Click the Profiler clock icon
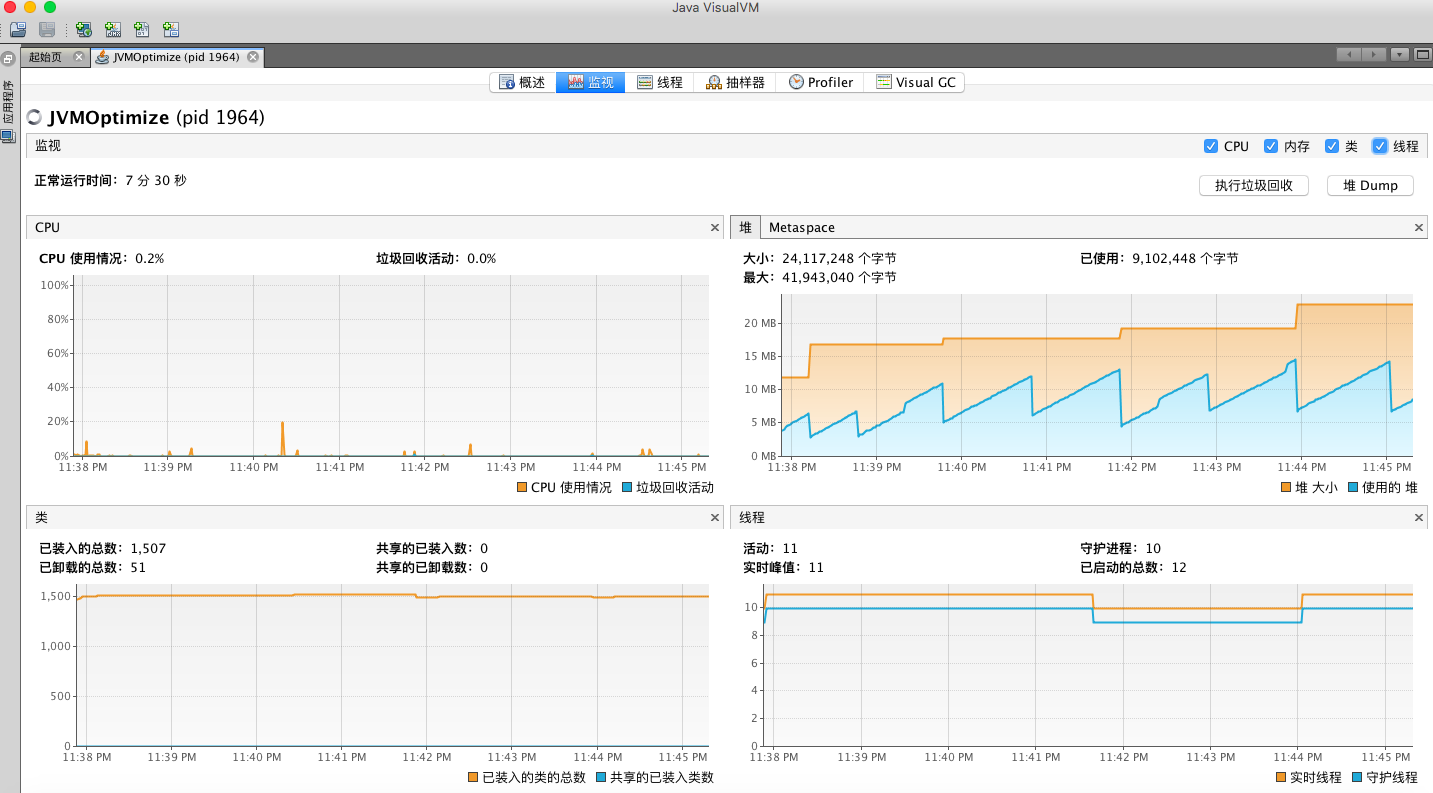1433x793 pixels. 796,83
